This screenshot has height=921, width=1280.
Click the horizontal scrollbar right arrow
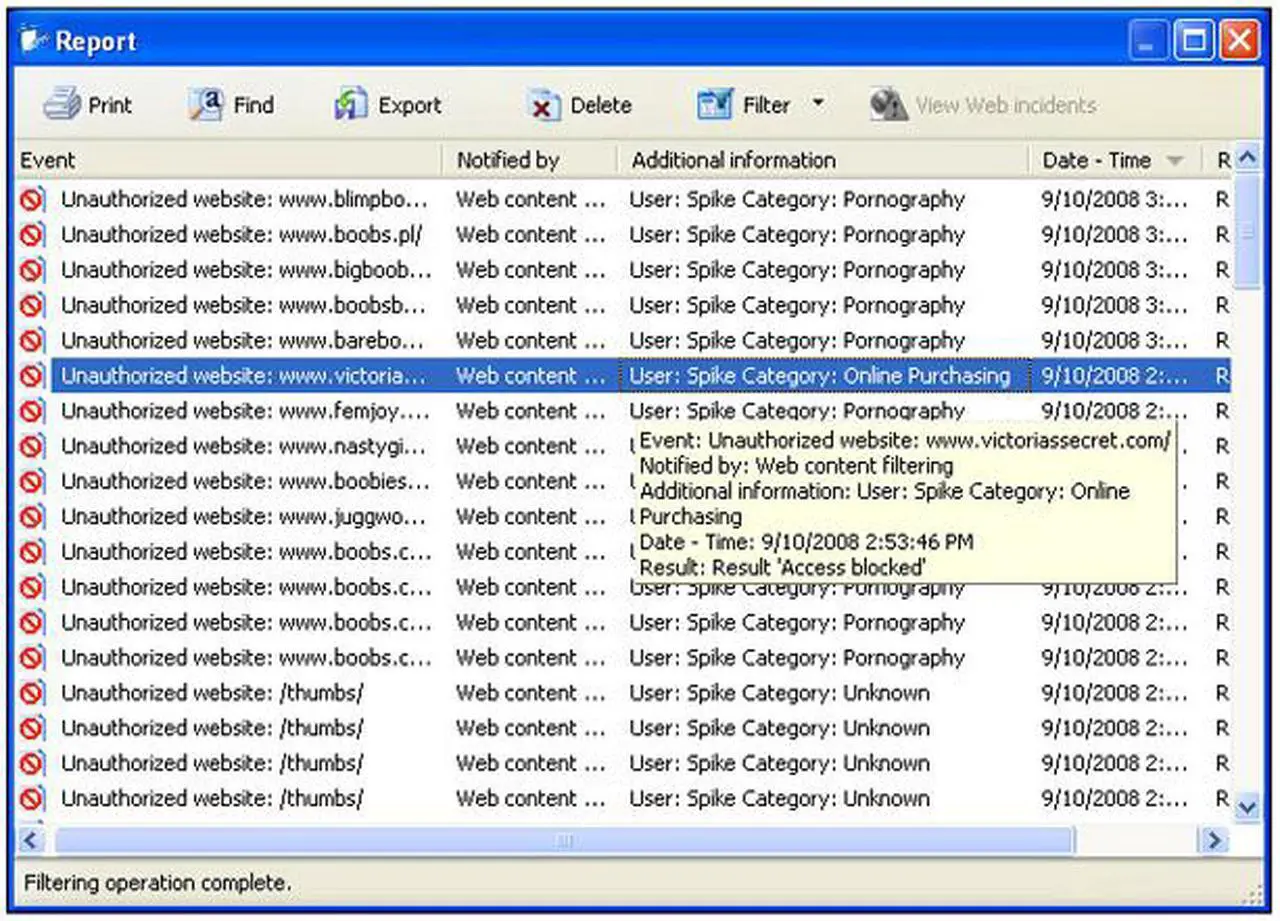click(x=1214, y=840)
